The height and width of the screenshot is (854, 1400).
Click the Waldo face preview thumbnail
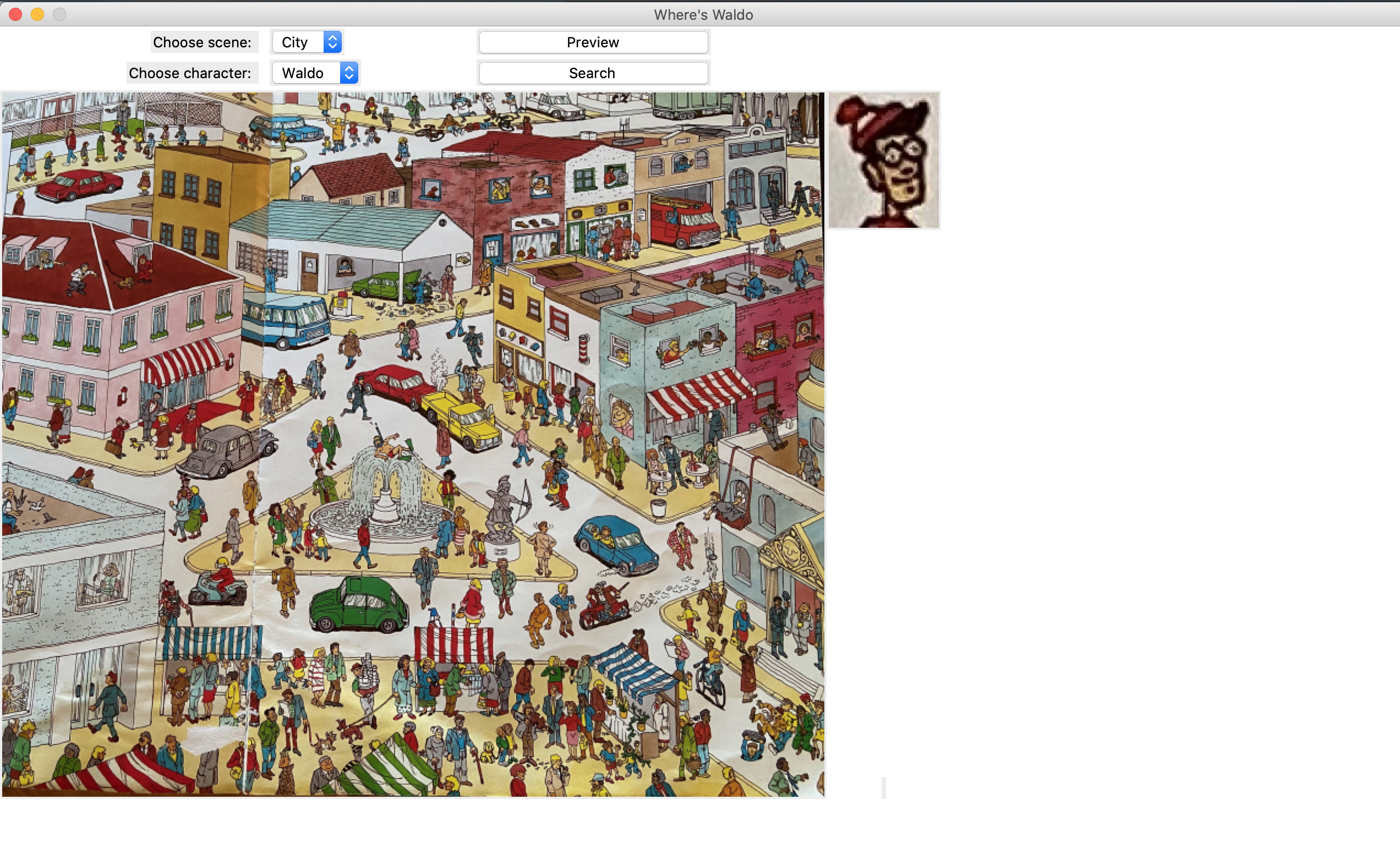pyautogui.click(x=883, y=161)
